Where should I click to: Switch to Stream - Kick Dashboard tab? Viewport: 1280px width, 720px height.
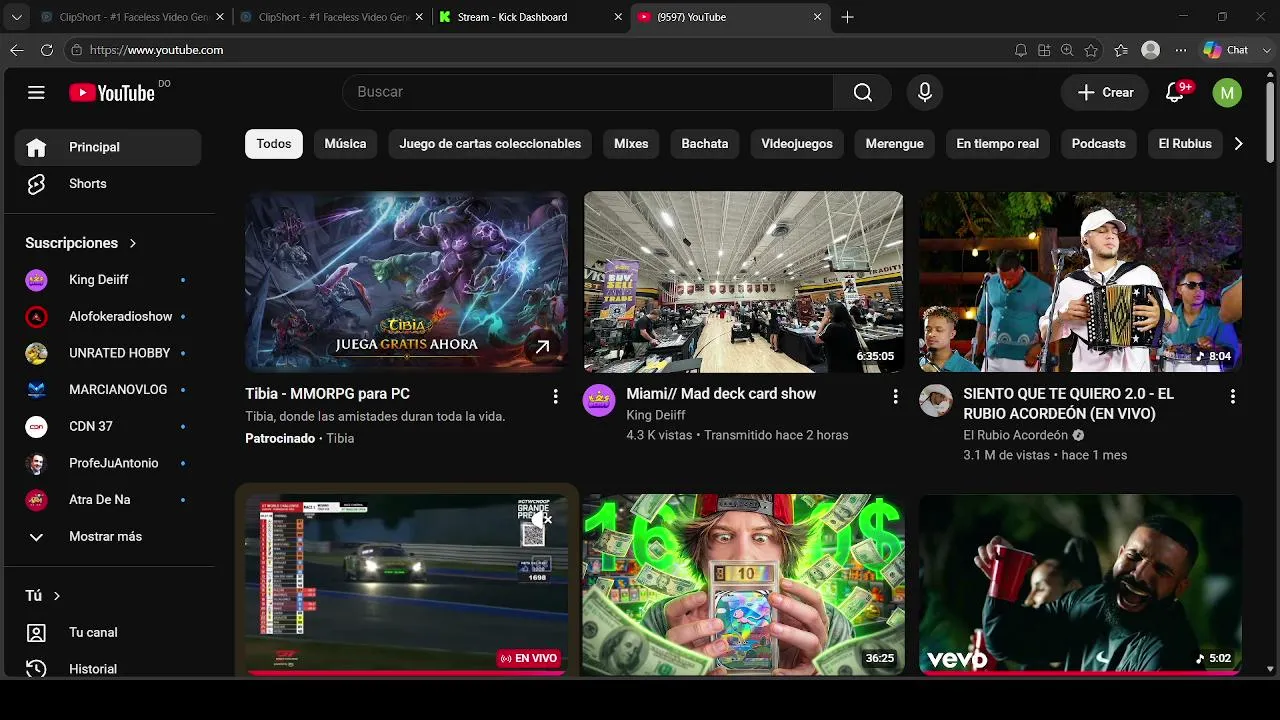pyautogui.click(x=531, y=17)
